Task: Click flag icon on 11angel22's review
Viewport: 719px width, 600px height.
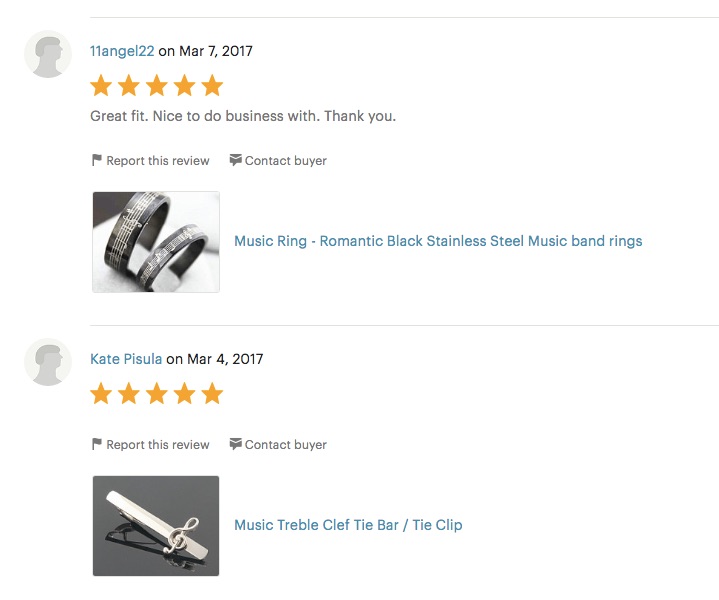Action: (x=97, y=160)
